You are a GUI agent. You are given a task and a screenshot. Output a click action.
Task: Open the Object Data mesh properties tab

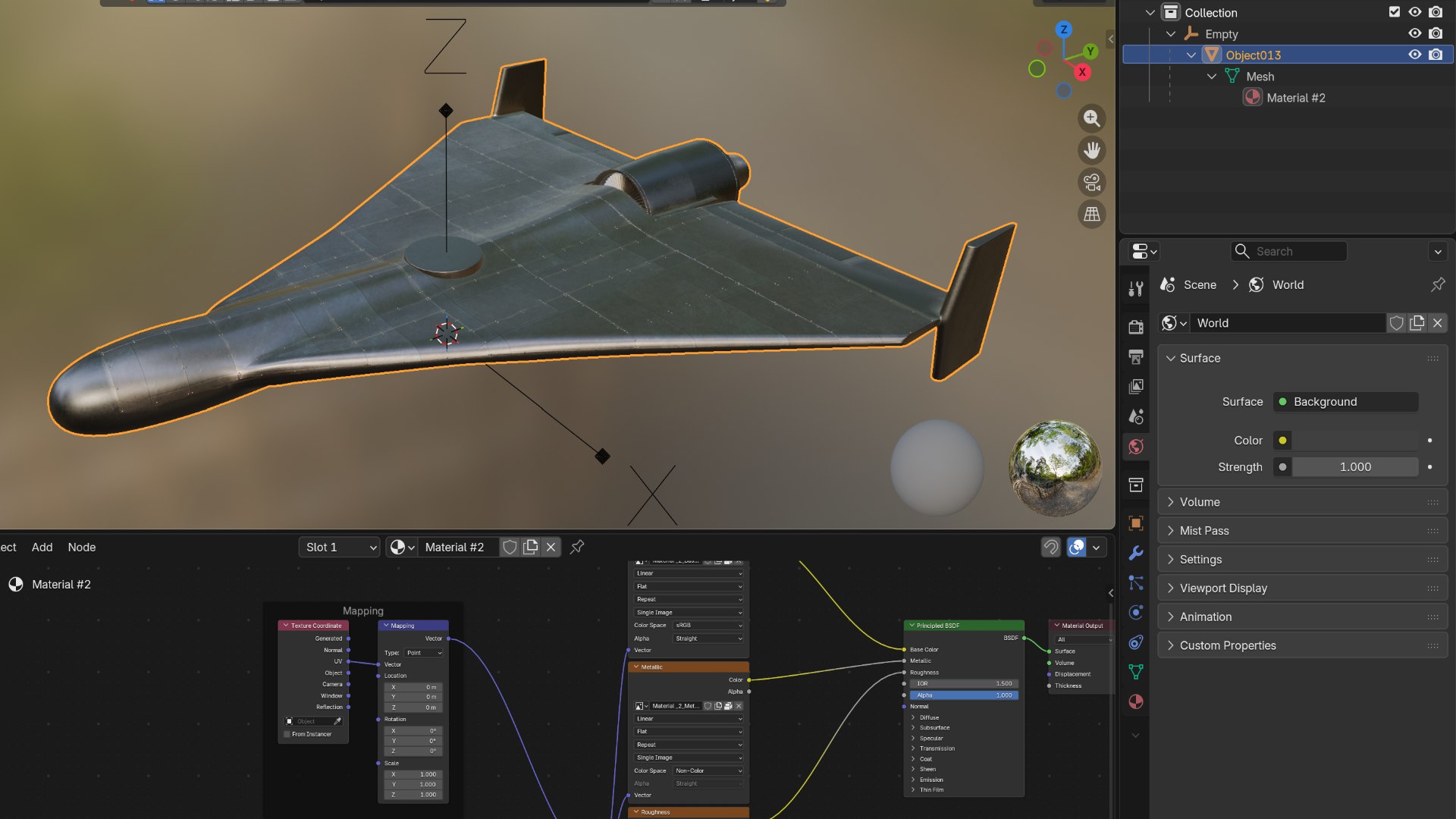point(1136,672)
